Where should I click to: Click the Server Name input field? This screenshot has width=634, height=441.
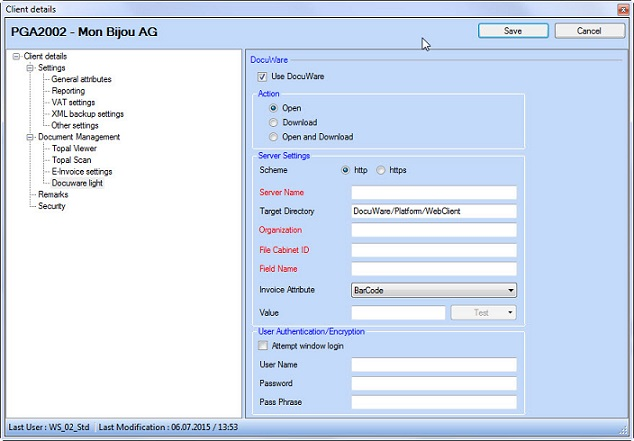click(433, 193)
